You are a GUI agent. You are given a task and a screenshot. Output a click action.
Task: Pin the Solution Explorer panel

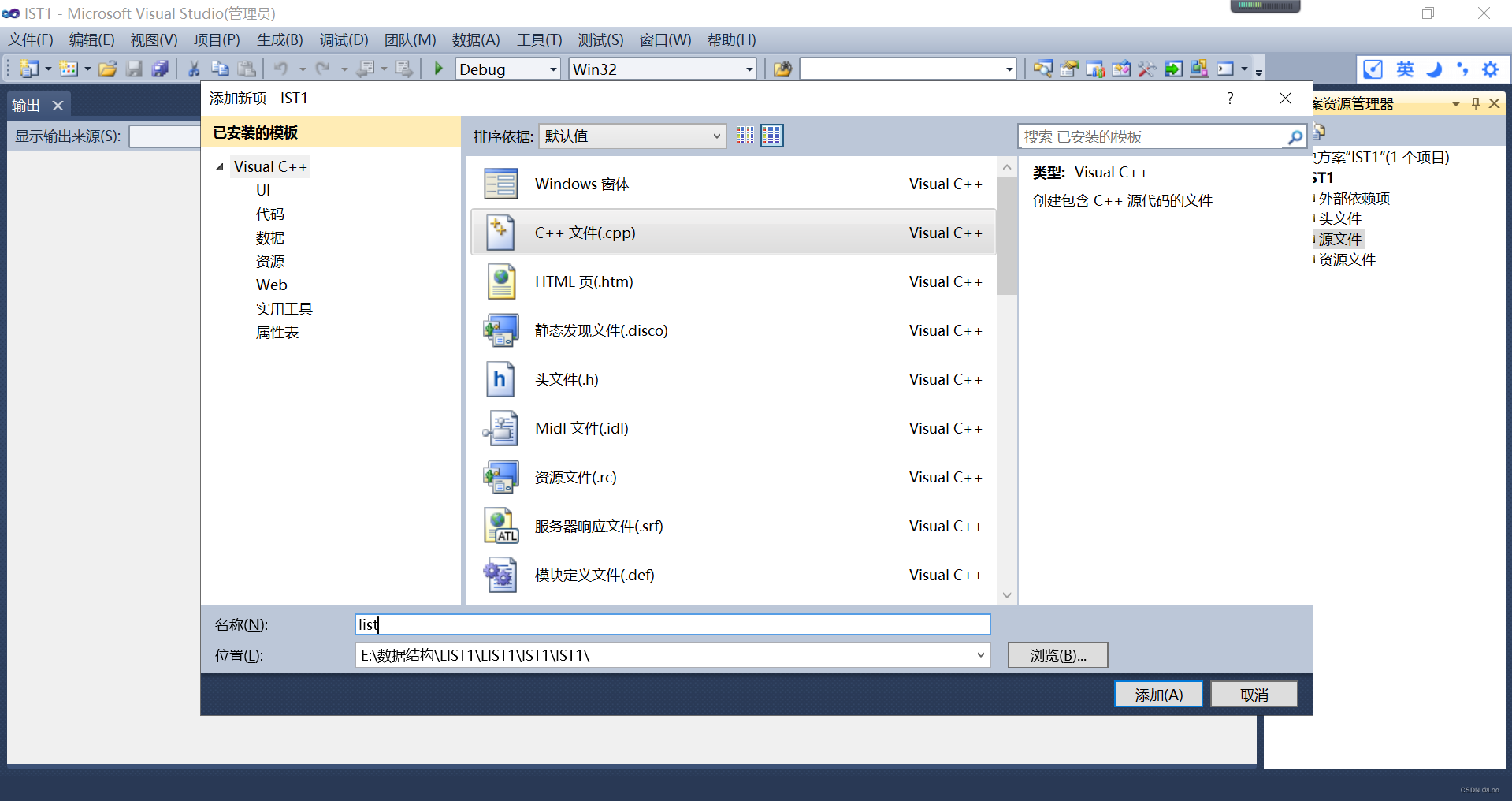click(1476, 103)
